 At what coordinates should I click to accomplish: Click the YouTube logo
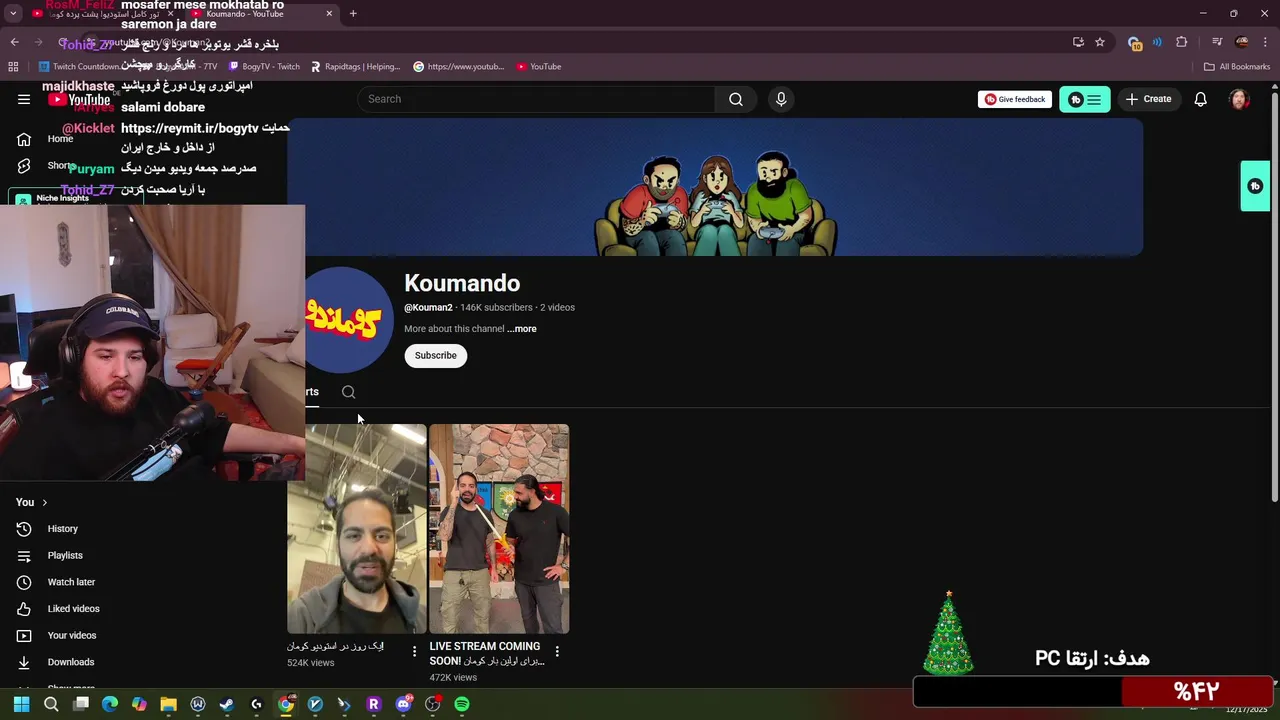point(80,99)
